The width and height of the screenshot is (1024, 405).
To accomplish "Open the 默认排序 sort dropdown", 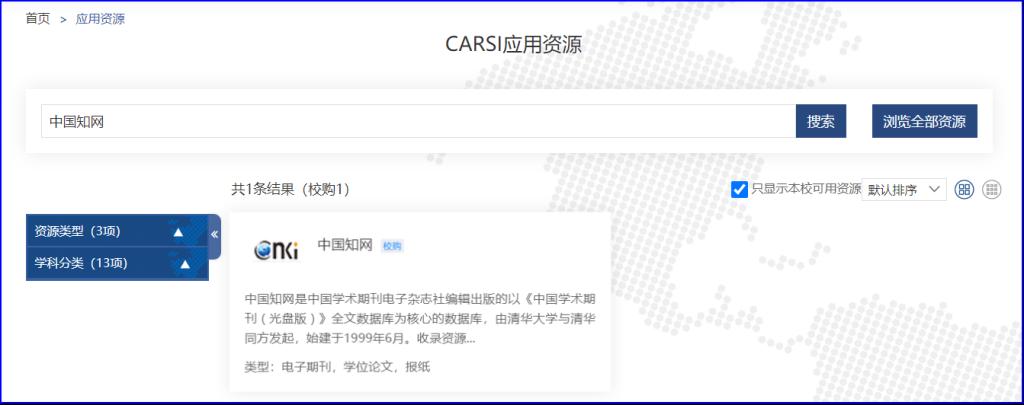I will [x=903, y=189].
